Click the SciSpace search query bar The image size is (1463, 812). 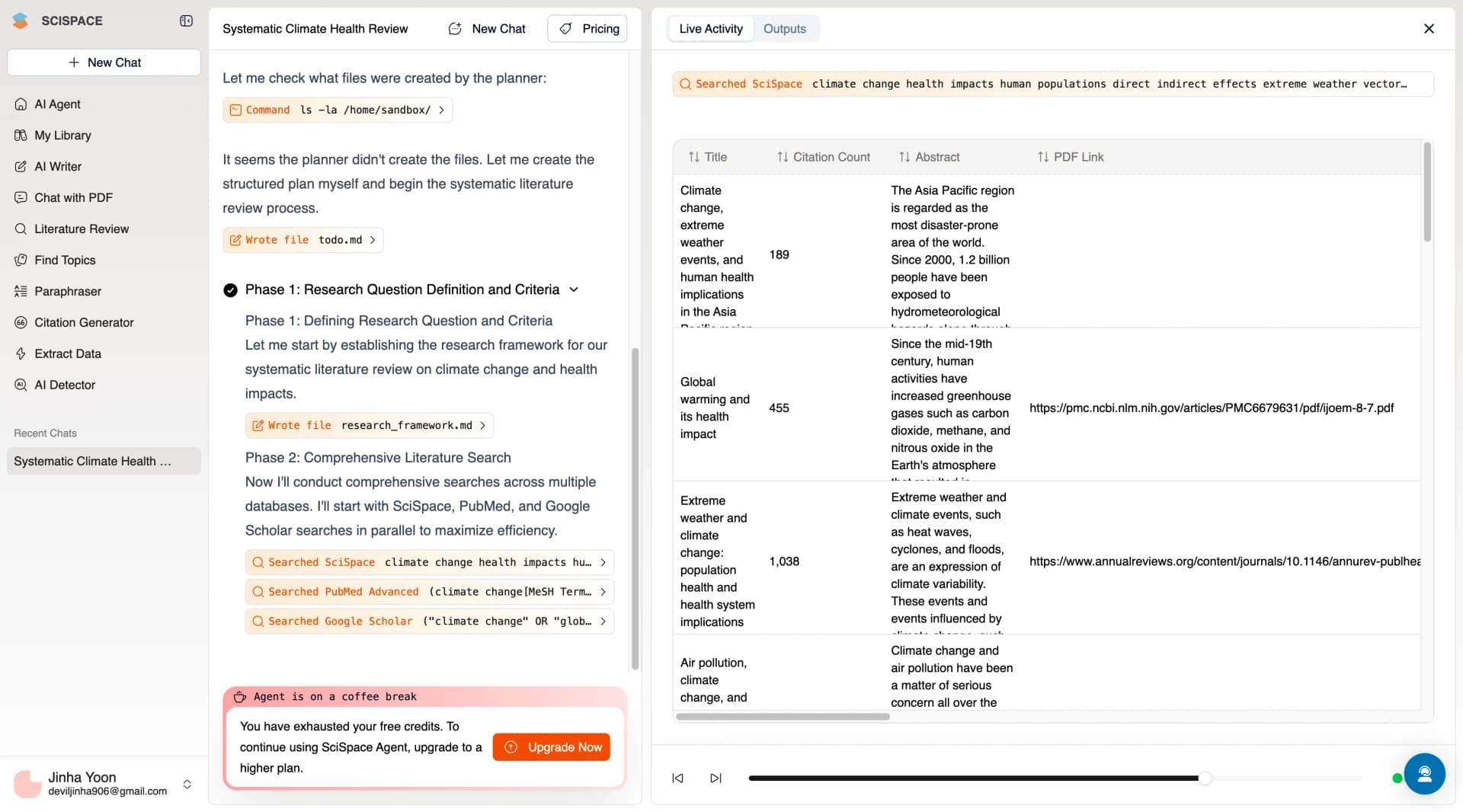tap(1052, 84)
